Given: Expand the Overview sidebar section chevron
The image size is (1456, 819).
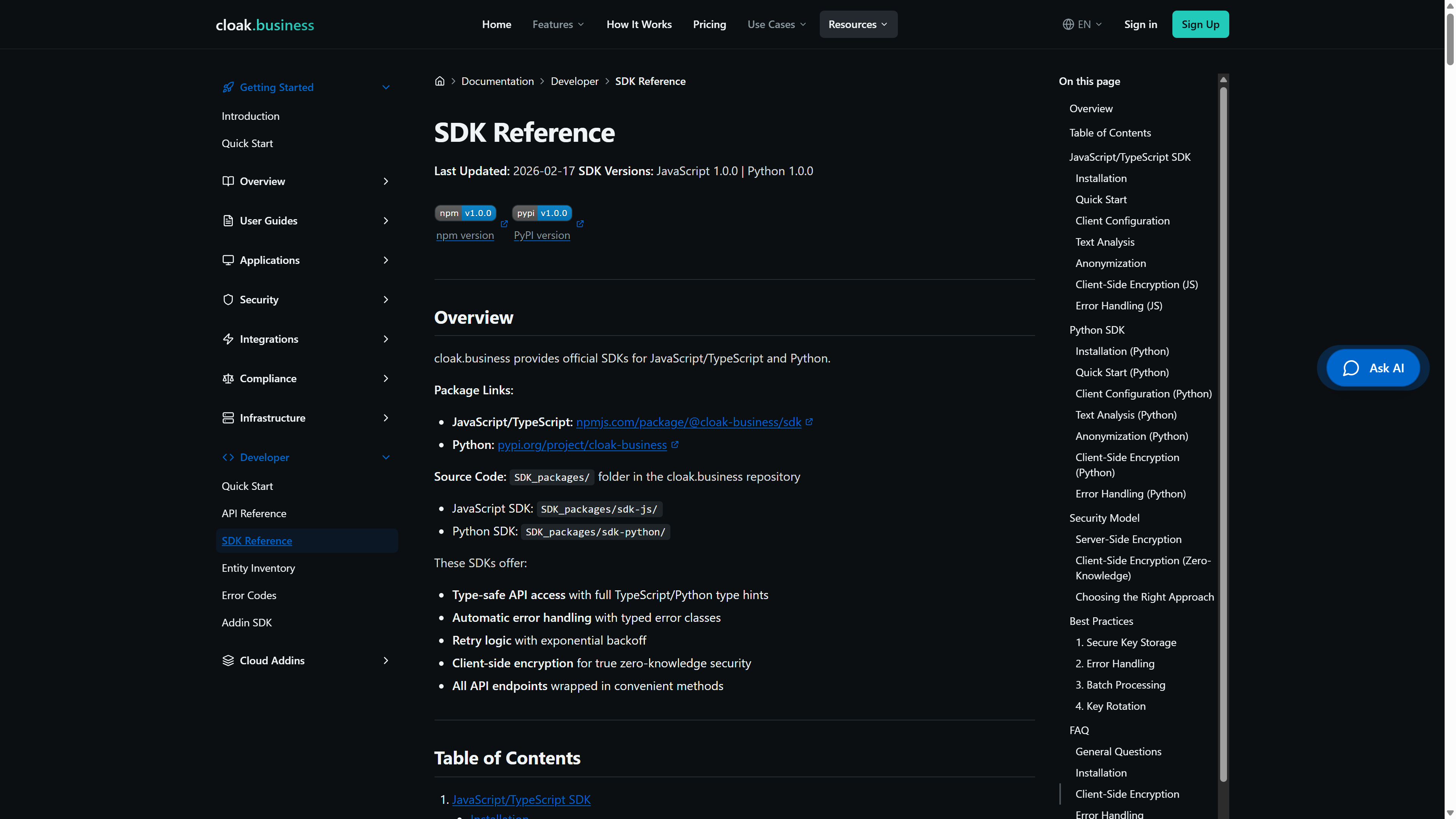Looking at the screenshot, I should [386, 181].
